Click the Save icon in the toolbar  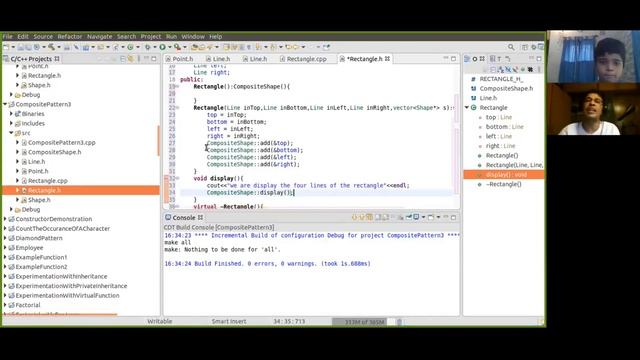coord(20,47)
